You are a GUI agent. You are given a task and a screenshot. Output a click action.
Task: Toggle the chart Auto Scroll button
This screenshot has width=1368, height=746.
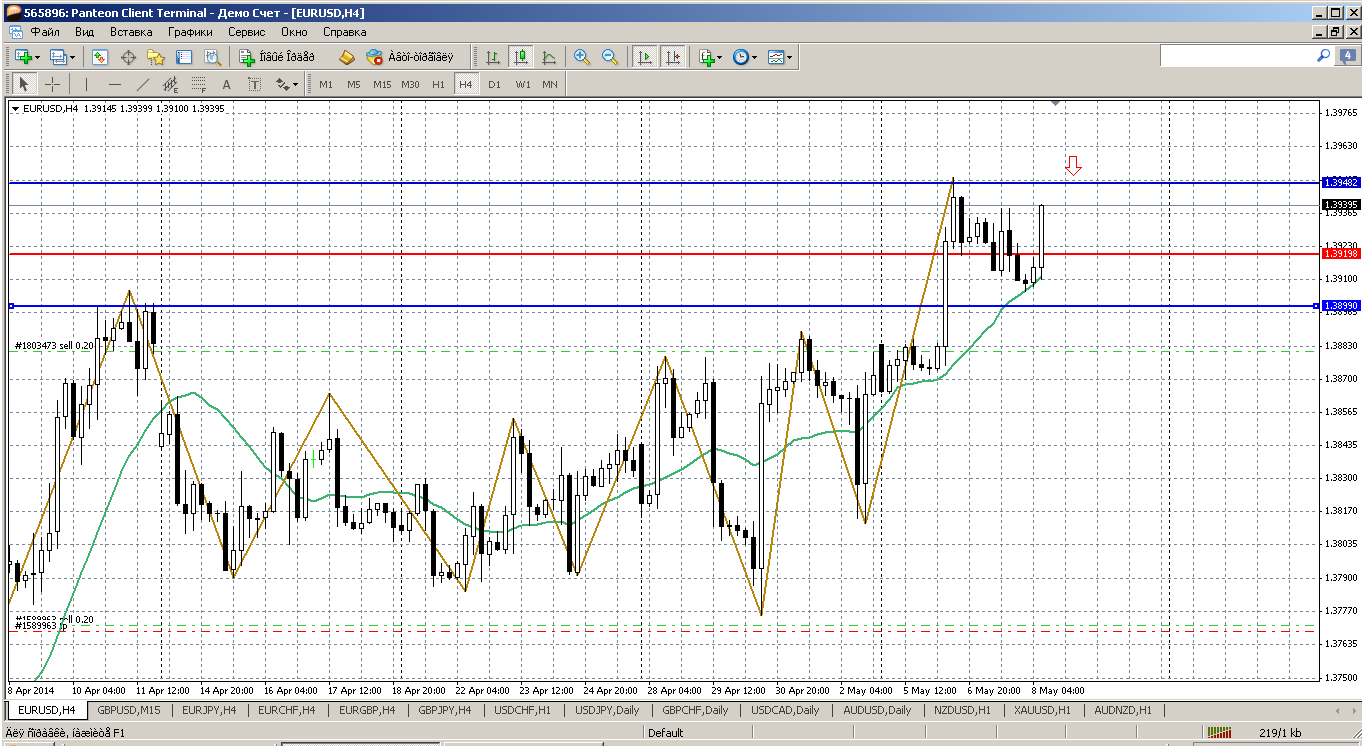coord(645,57)
